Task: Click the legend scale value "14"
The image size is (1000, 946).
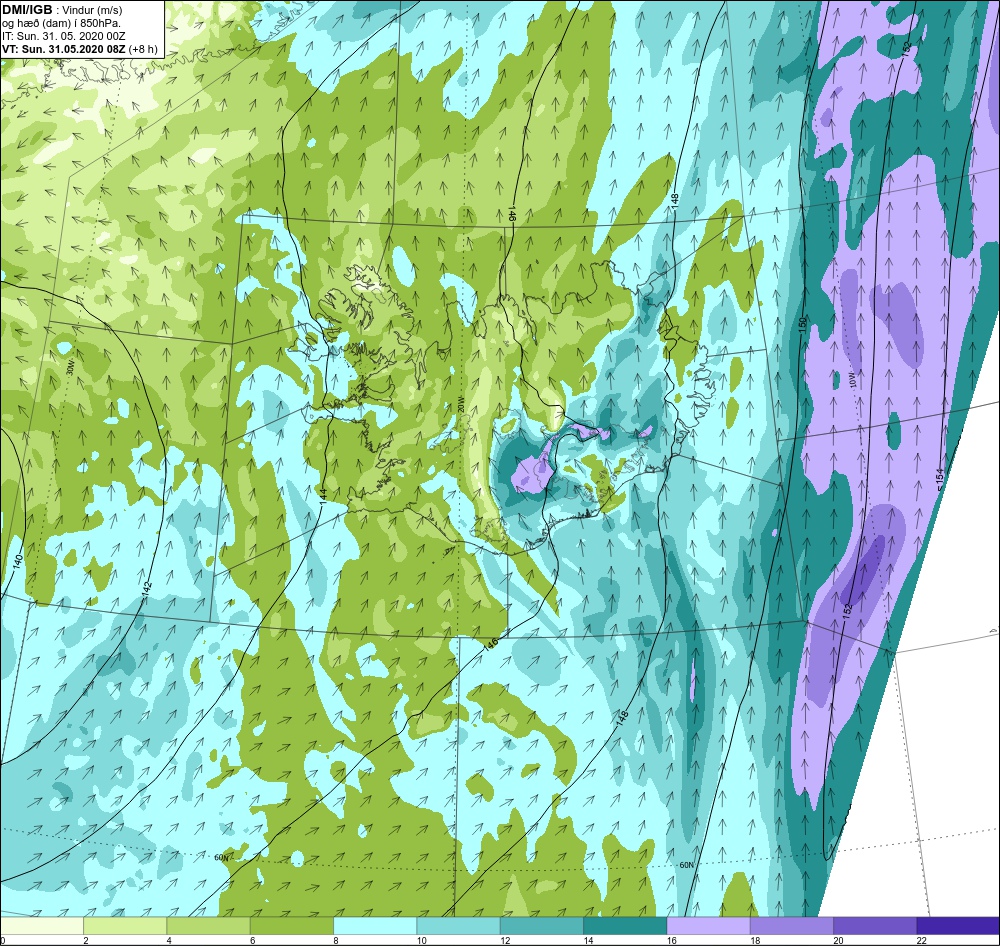Action: click(588, 940)
